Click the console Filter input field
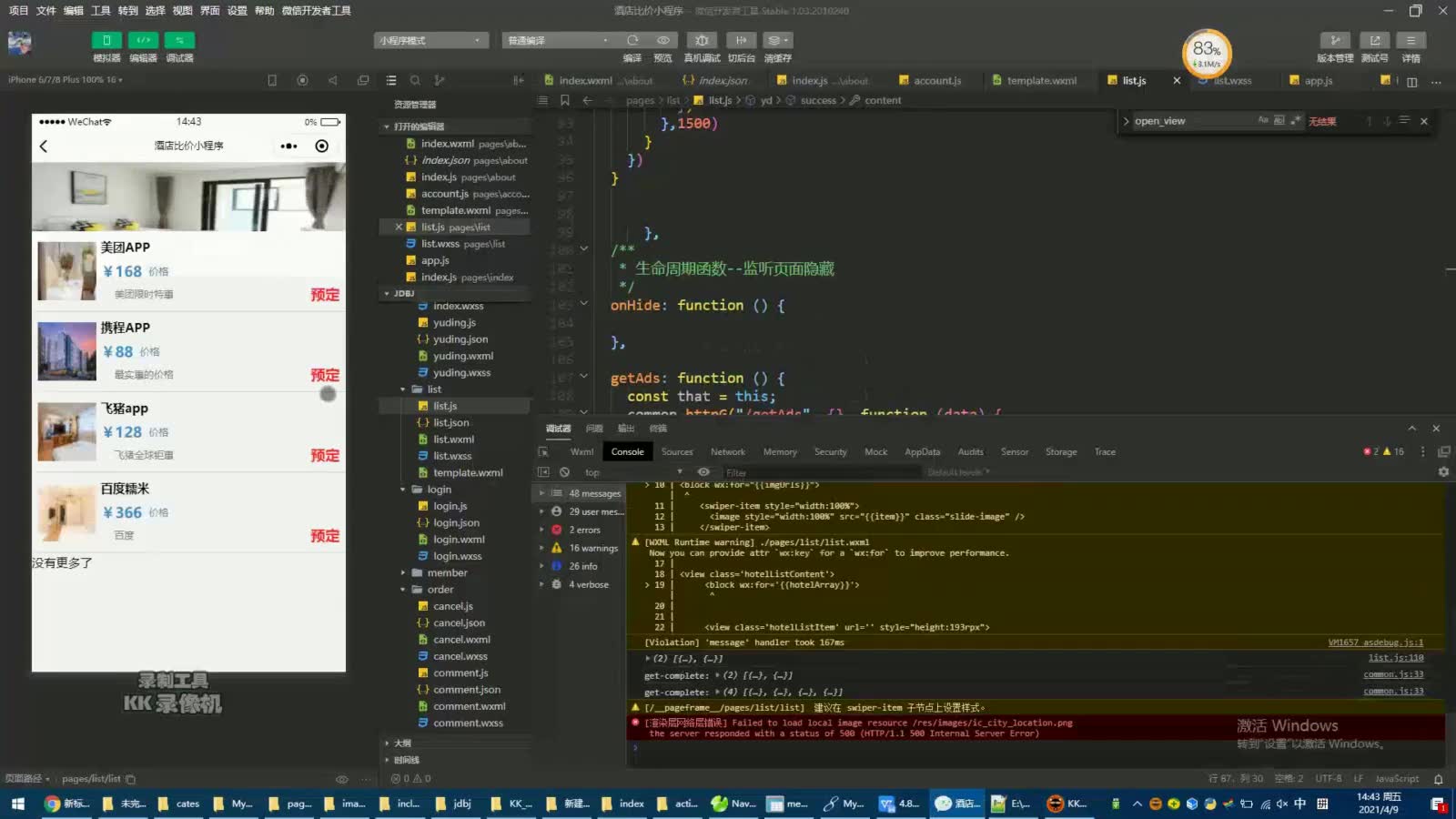The width and height of the screenshot is (1456, 819). 821,472
